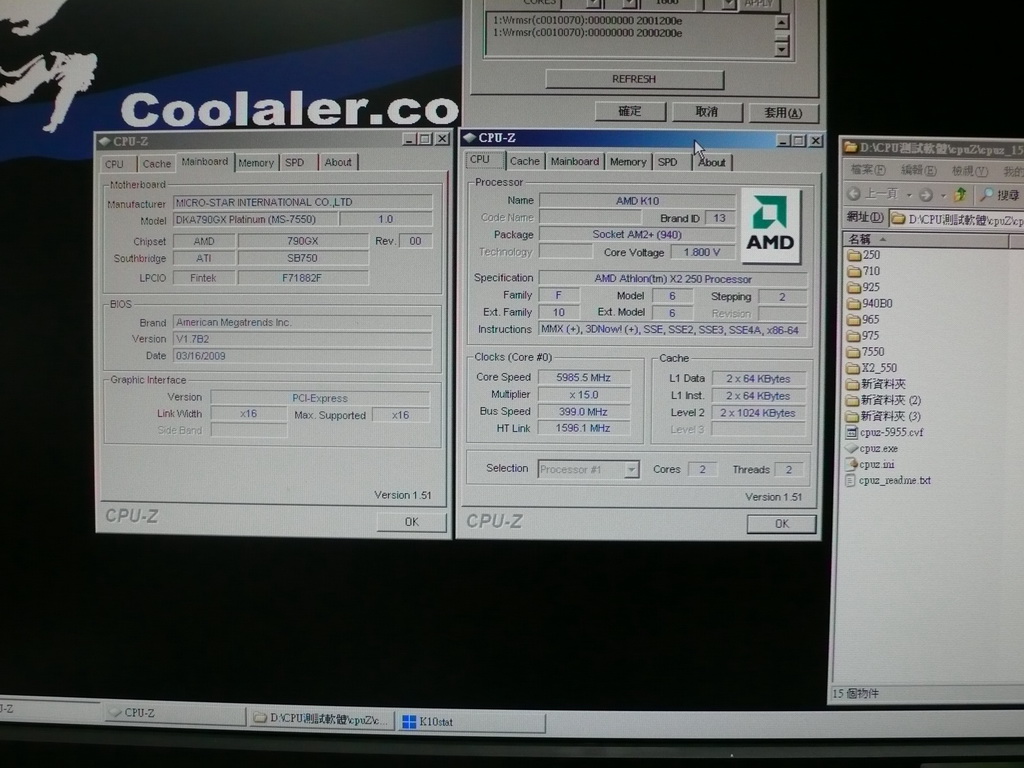Viewport: 1024px width, 768px height.
Task: Open the 975 folder in Explorer
Action: (864, 336)
